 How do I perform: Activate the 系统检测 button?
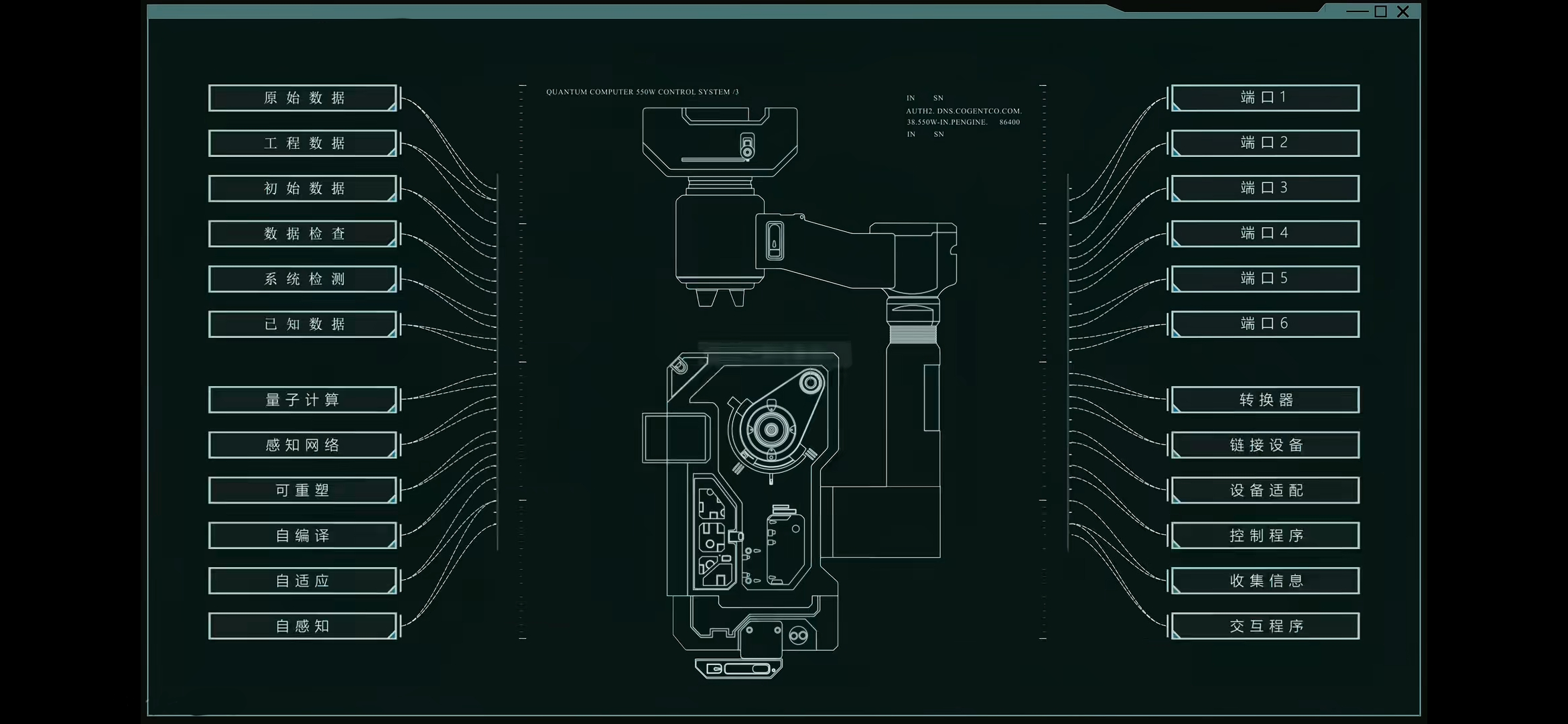[x=303, y=279]
